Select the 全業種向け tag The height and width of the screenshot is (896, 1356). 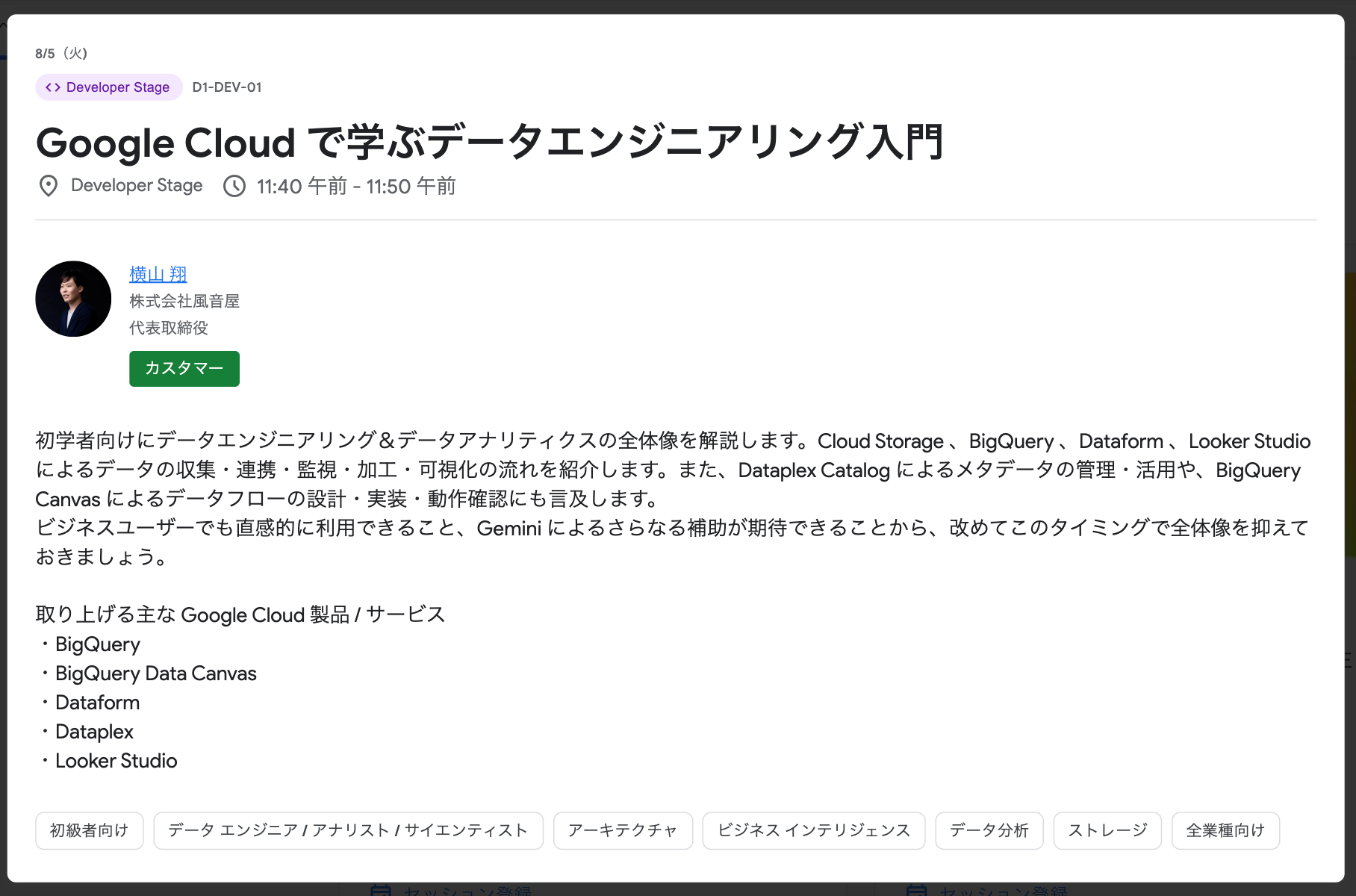click(x=1226, y=830)
